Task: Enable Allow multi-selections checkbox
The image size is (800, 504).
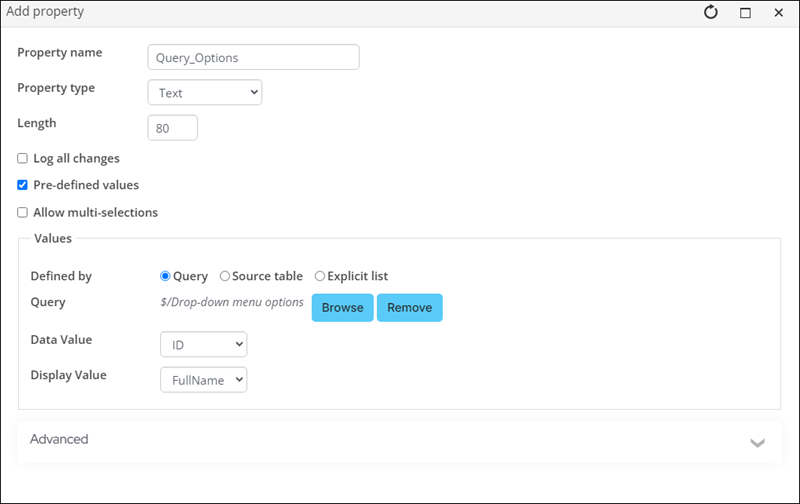Action: 23,212
